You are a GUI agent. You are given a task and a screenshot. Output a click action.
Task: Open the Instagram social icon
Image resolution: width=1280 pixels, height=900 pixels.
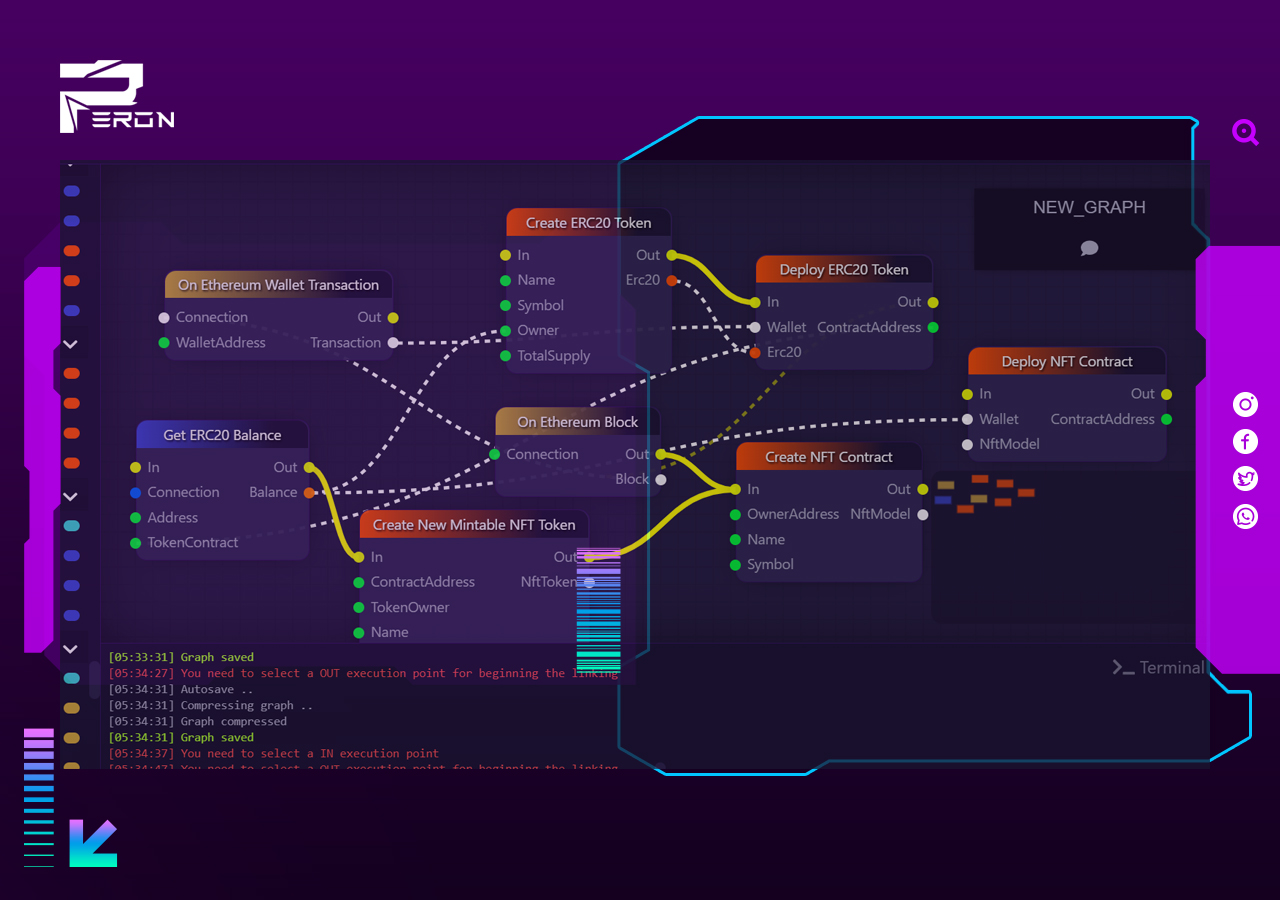[x=1245, y=405]
